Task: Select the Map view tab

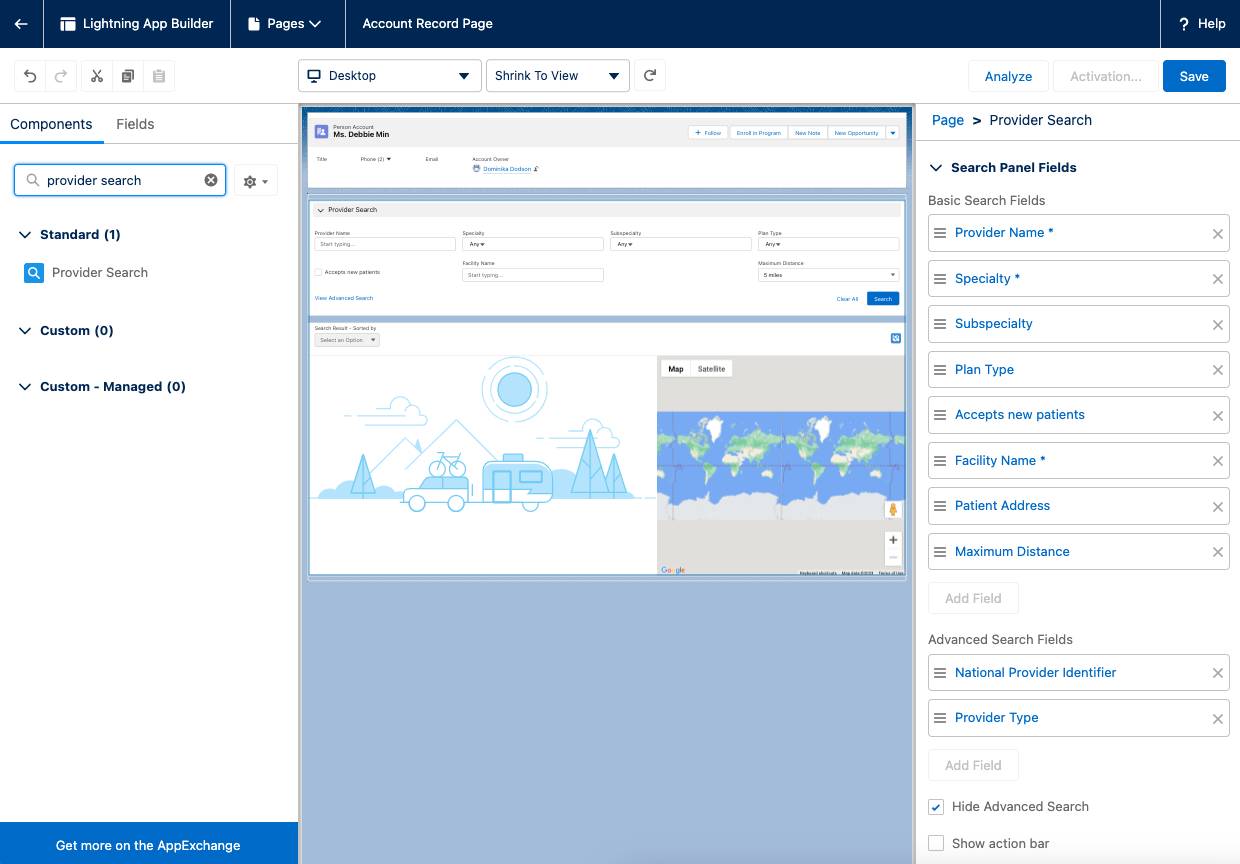Action: pyautogui.click(x=676, y=369)
